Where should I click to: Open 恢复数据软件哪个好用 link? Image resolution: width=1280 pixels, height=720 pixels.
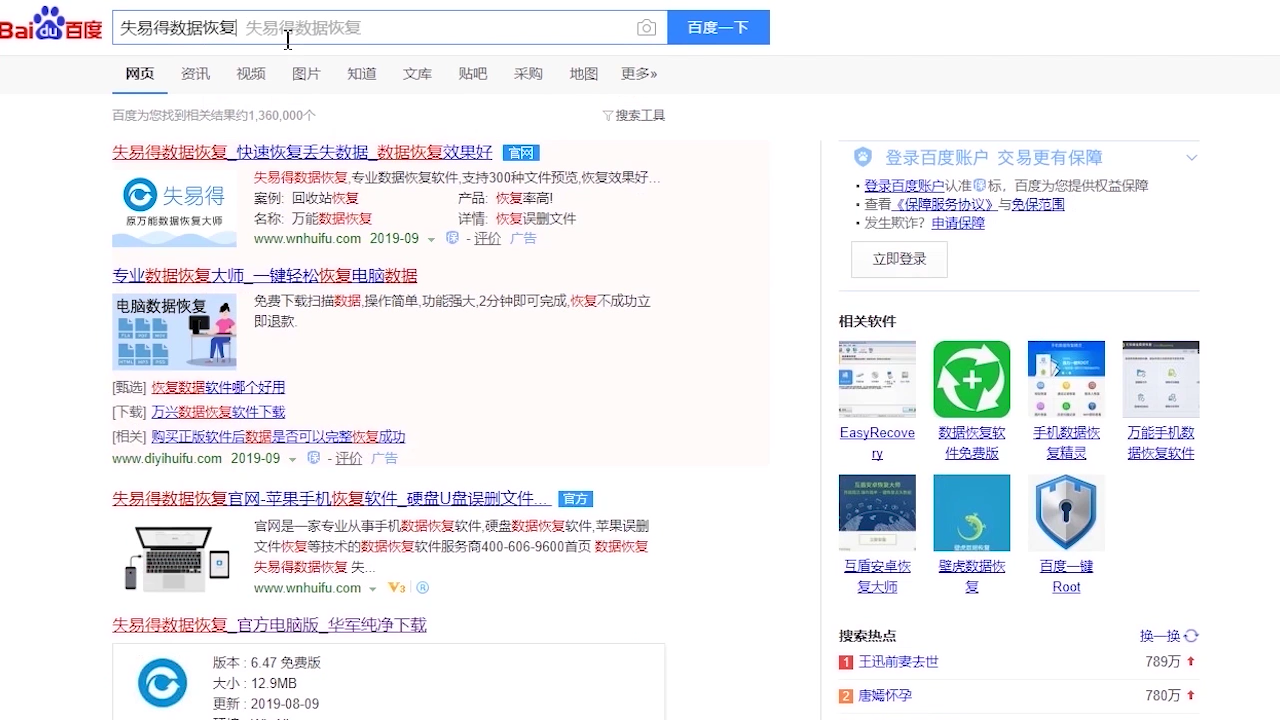click(218, 387)
